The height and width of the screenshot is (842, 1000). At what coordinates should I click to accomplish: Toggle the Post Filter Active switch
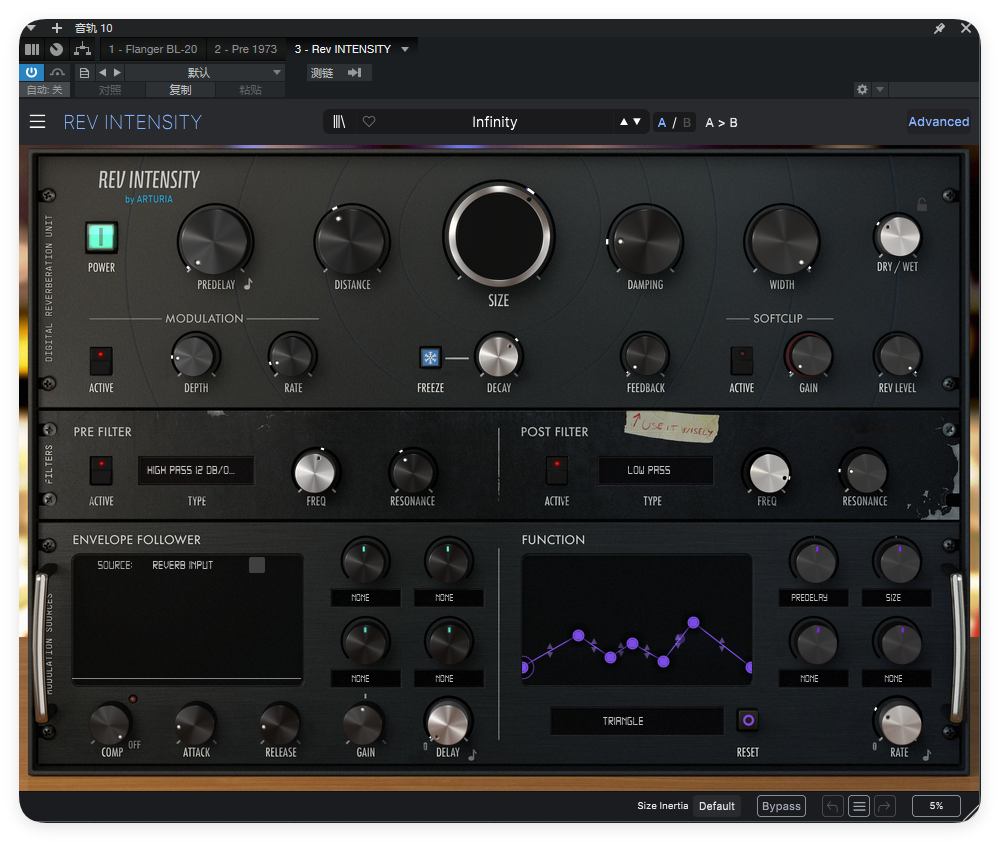click(x=557, y=471)
